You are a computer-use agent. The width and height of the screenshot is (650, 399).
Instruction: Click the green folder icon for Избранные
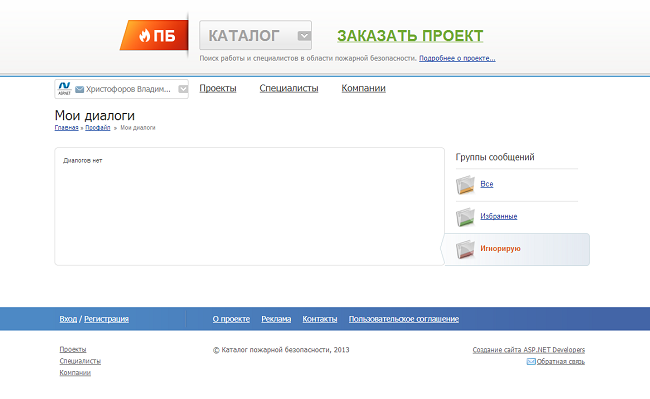[x=465, y=217]
